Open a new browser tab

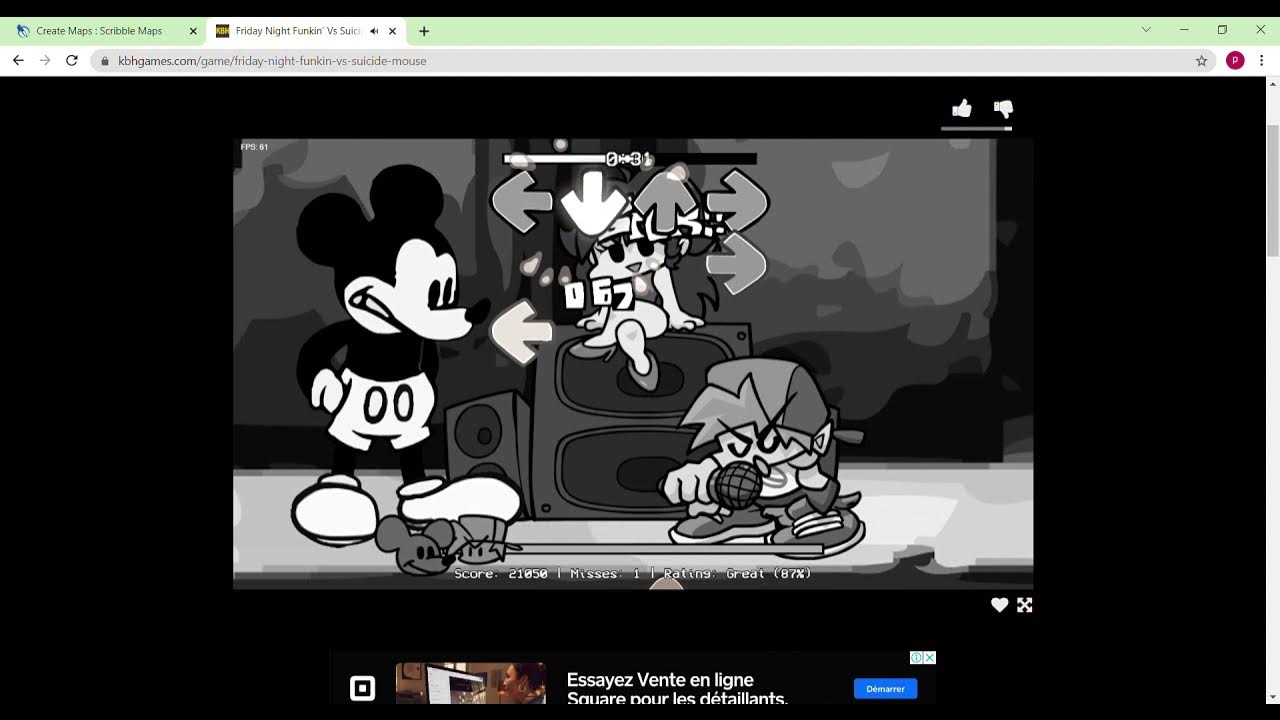[x=424, y=31]
